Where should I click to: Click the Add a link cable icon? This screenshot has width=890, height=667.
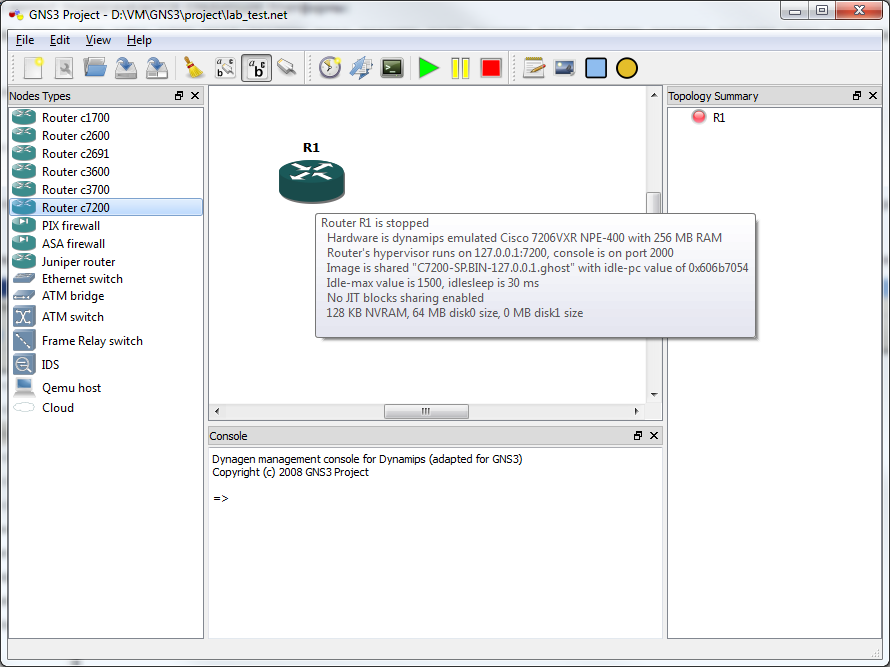point(287,68)
